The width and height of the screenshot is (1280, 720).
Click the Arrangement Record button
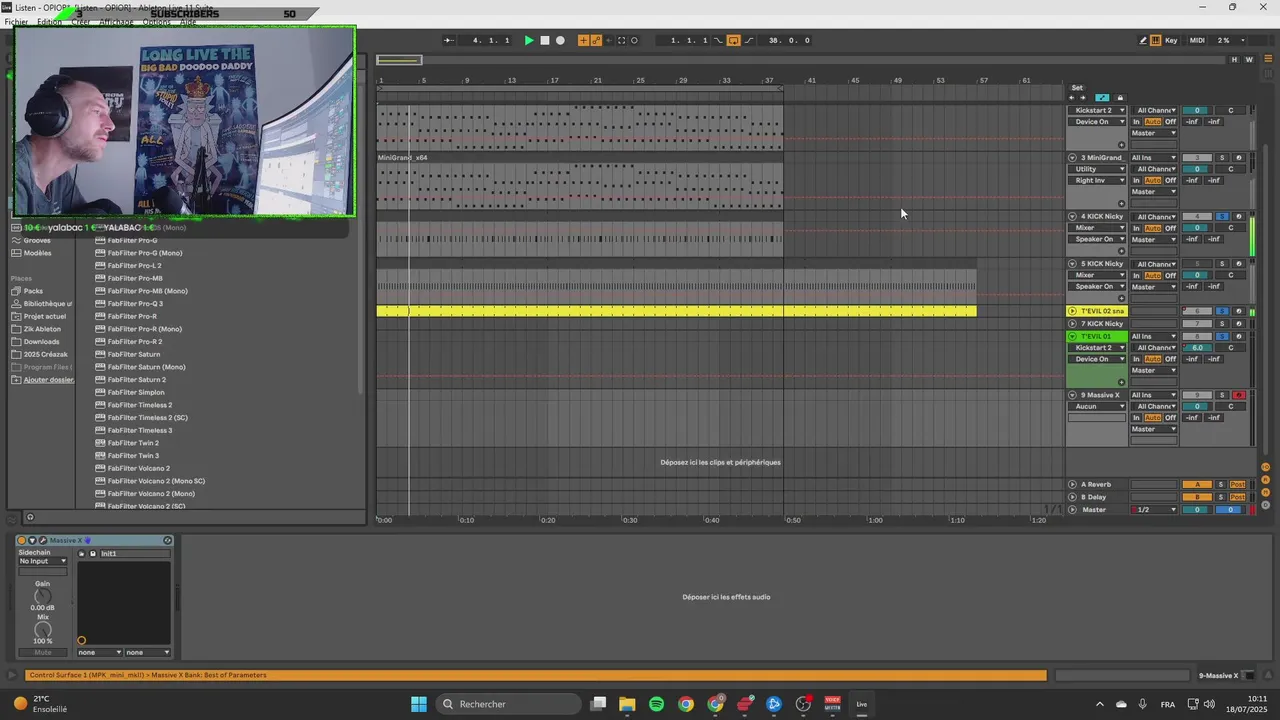(x=560, y=40)
